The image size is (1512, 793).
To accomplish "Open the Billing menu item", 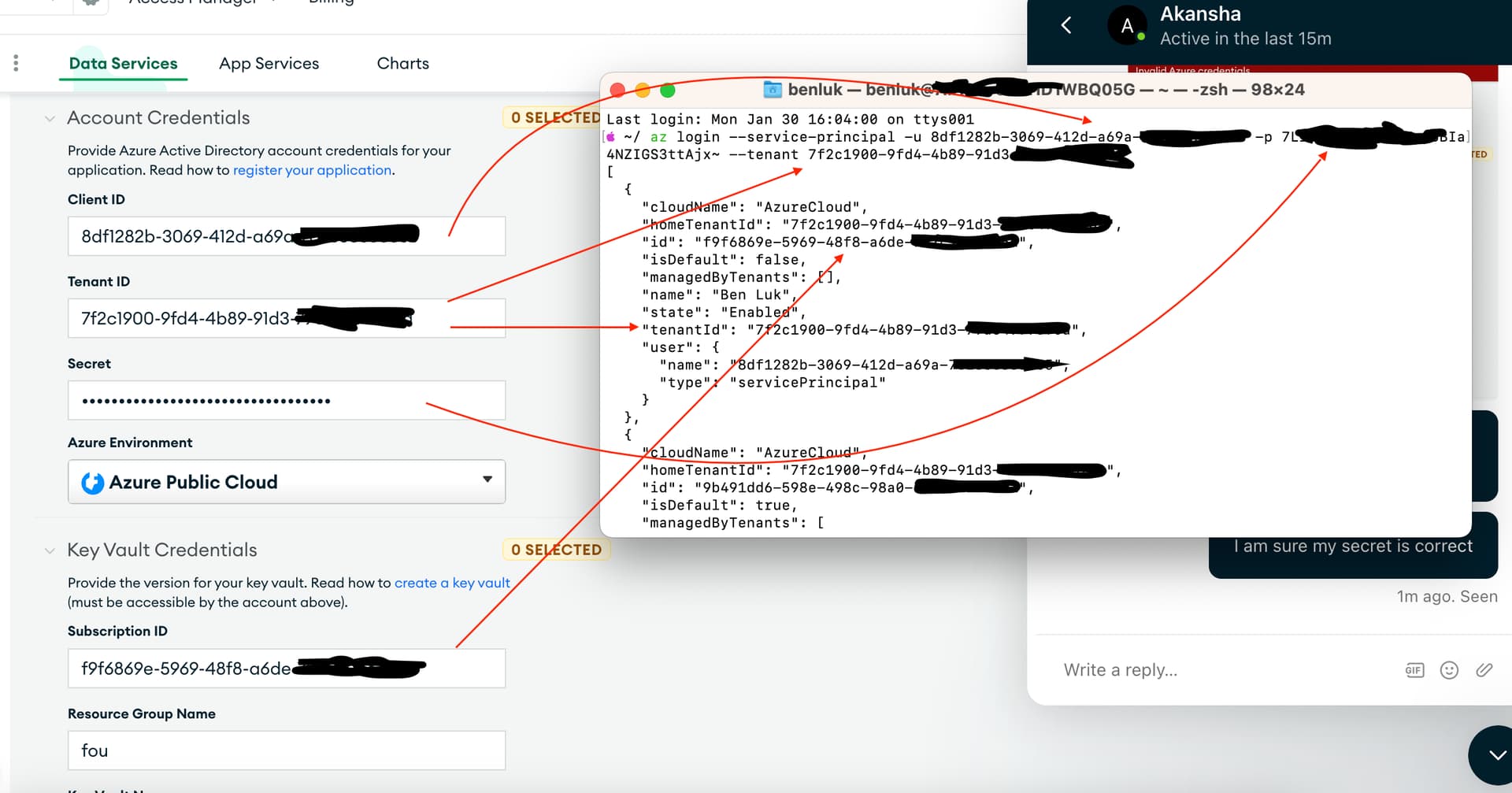I will (330, 2).
